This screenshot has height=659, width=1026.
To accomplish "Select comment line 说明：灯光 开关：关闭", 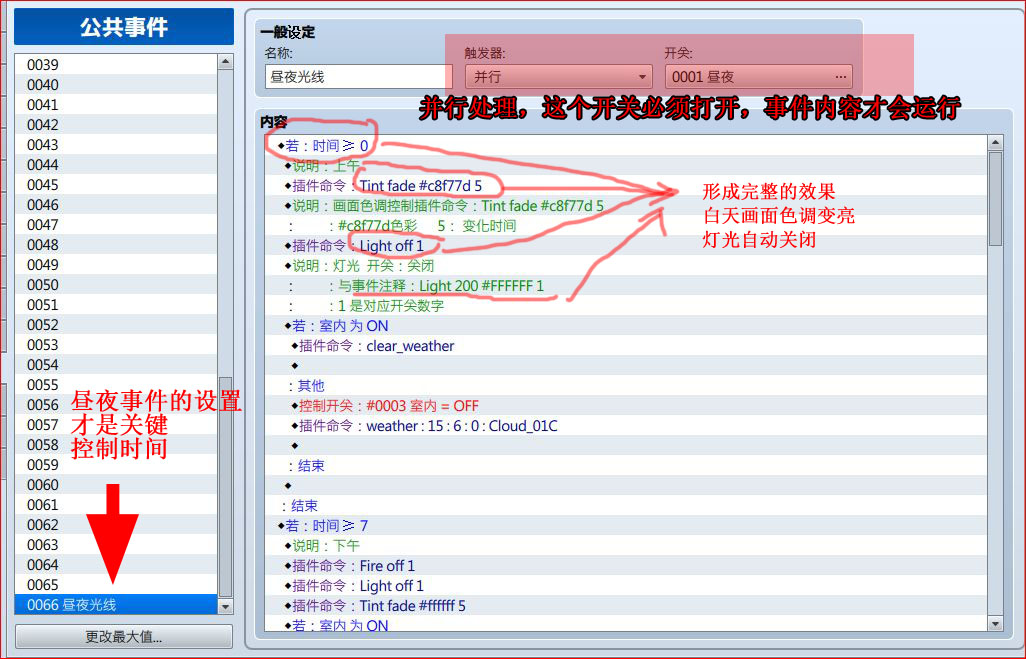I will click(x=626, y=266).
